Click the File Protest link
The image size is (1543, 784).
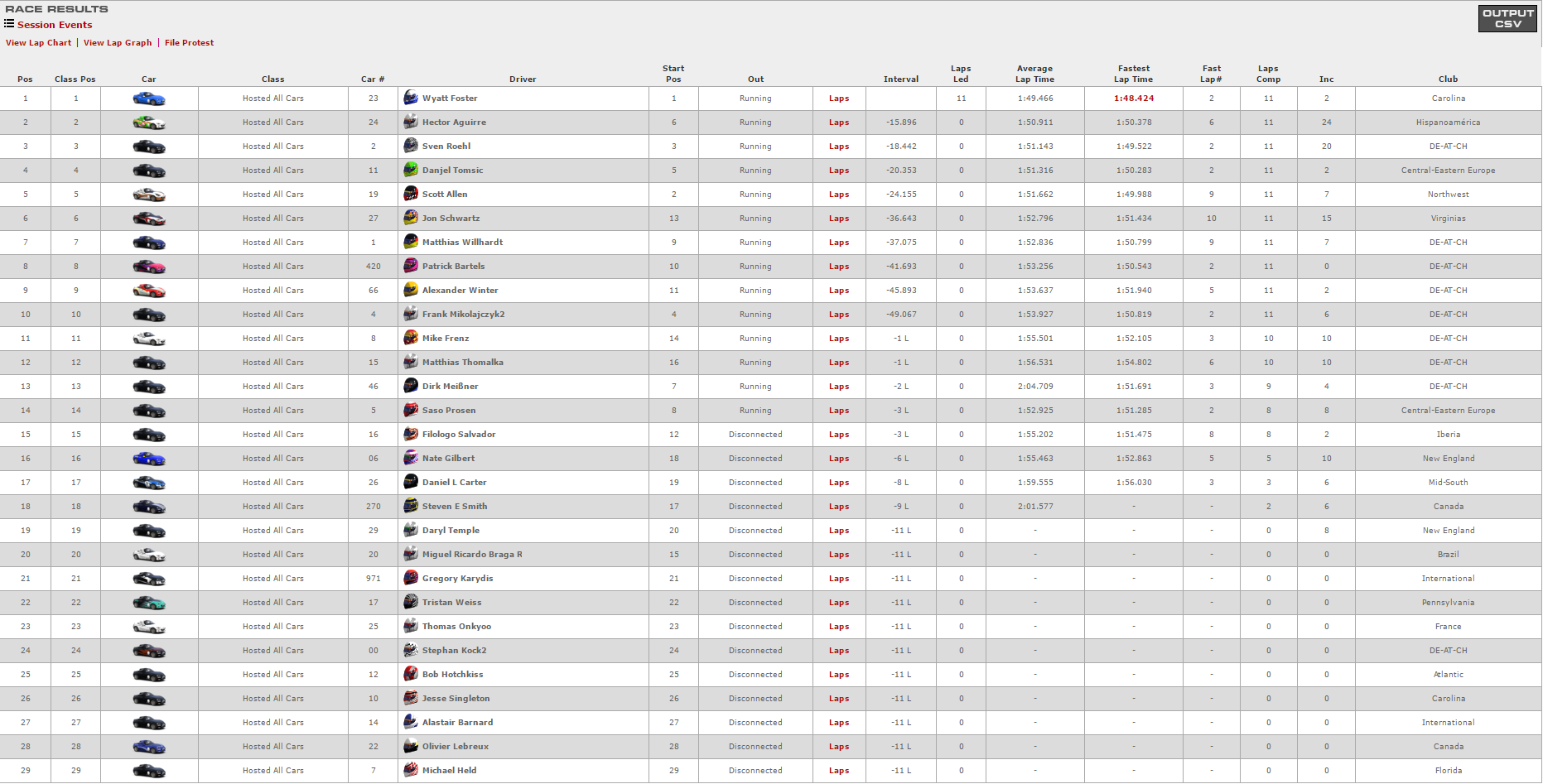(x=189, y=43)
